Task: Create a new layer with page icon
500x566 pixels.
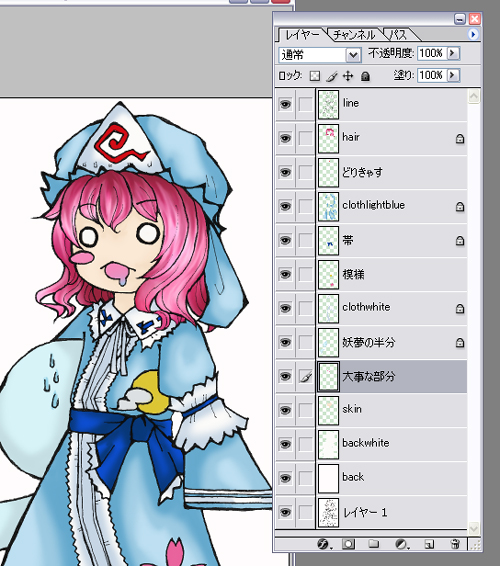Action: coord(429,544)
